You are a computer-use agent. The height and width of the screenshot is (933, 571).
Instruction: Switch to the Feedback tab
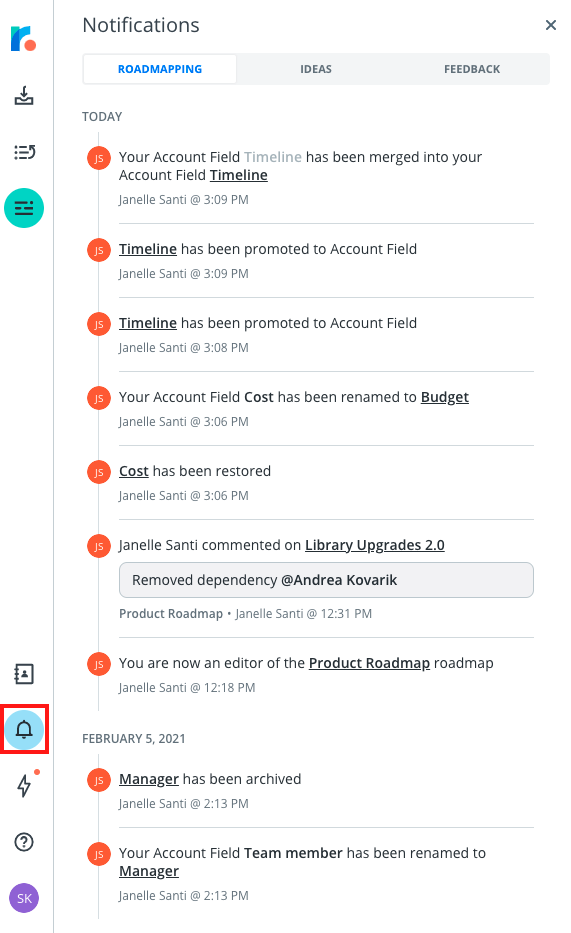(x=472, y=69)
